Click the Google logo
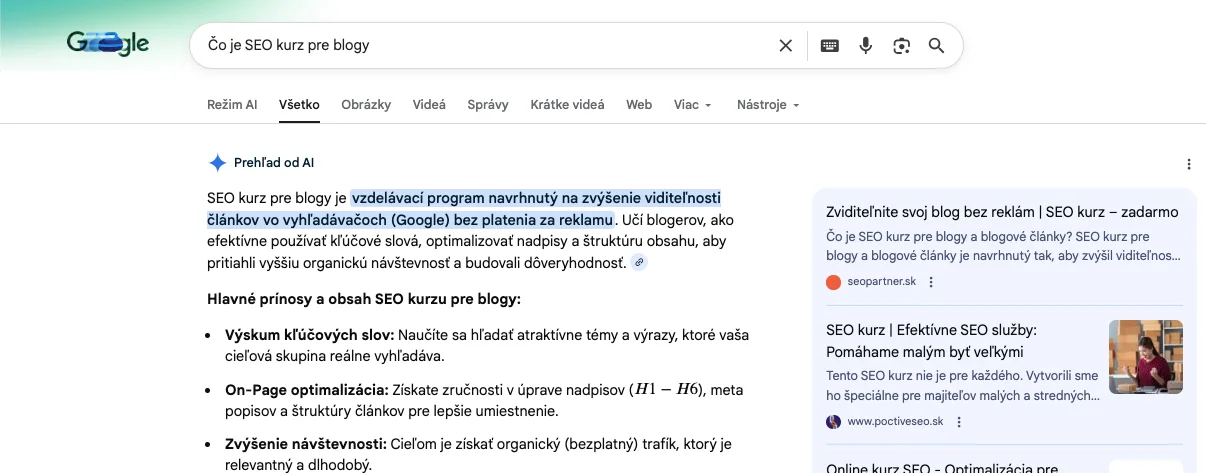The height and width of the screenshot is (473, 1206). 108,44
